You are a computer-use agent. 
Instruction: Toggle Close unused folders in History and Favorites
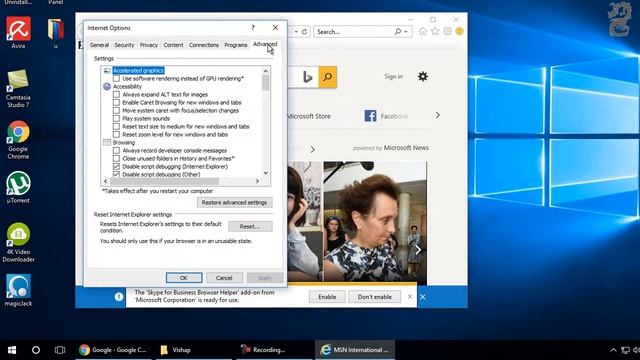point(116,158)
